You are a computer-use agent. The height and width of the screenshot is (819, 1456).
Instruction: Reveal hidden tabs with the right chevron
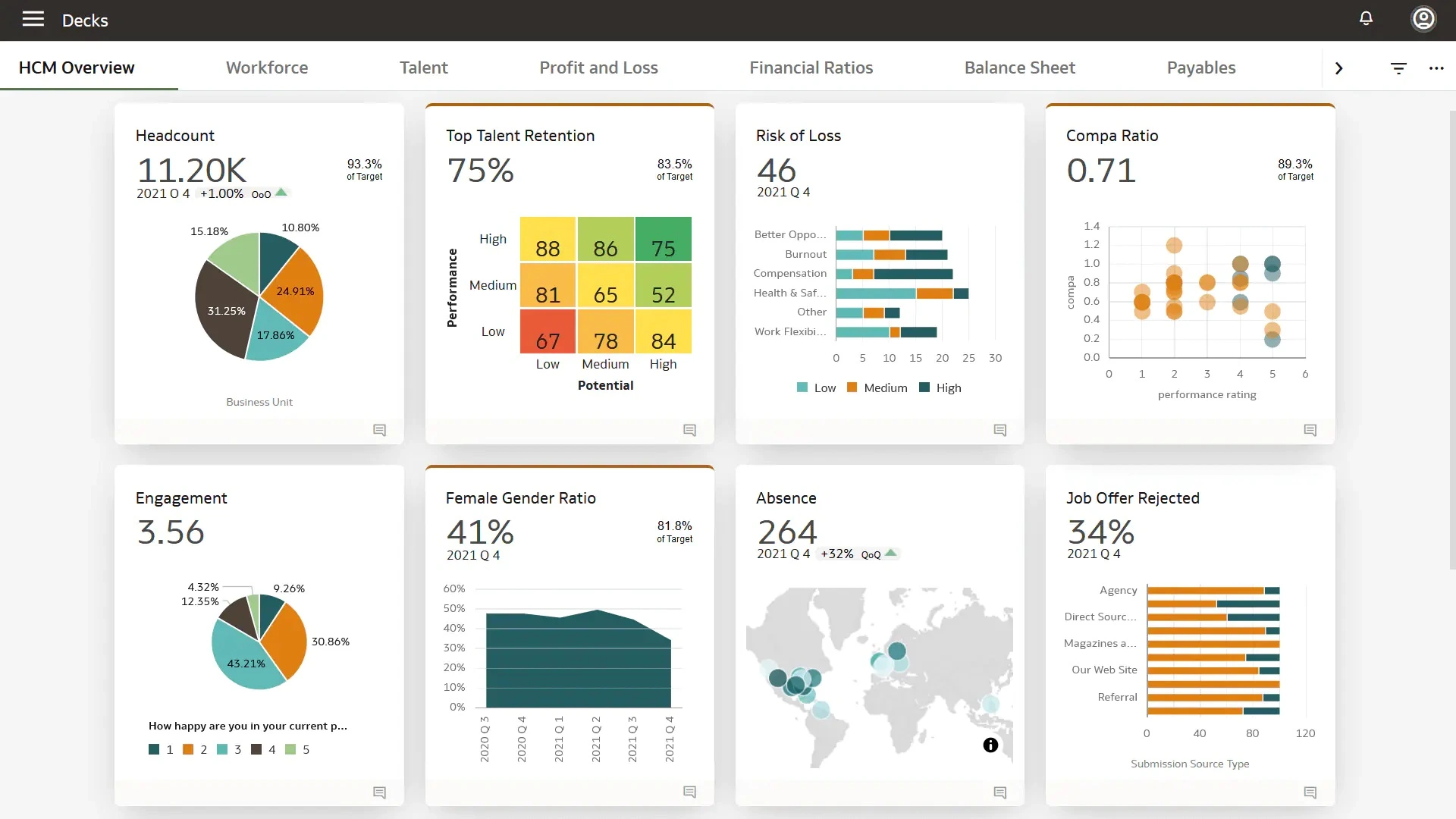(1338, 68)
